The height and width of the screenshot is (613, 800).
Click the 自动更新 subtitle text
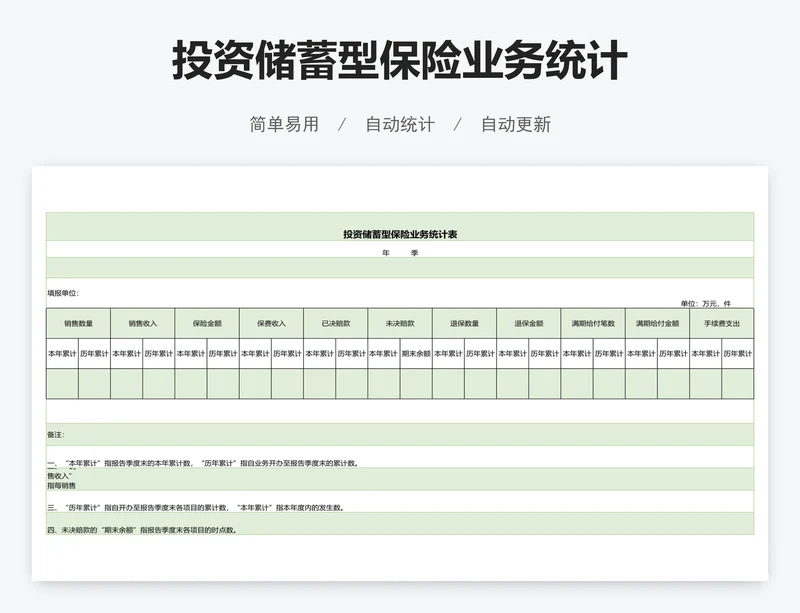point(516,125)
